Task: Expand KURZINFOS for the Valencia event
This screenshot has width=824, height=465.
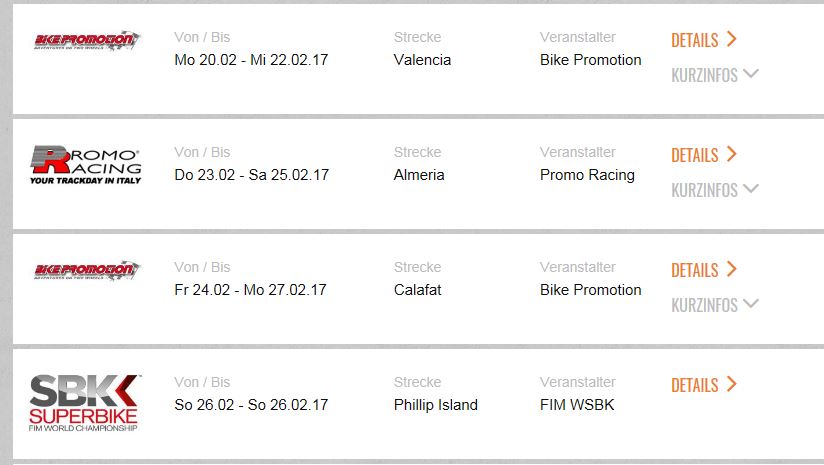Action: [x=714, y=75]
